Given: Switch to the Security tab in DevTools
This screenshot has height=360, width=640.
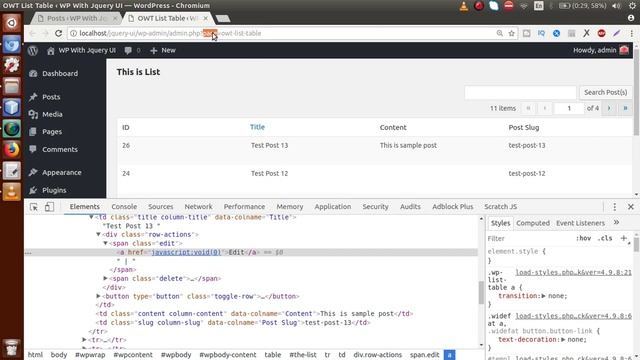Looking at the screenshot, I should [375, 207].
